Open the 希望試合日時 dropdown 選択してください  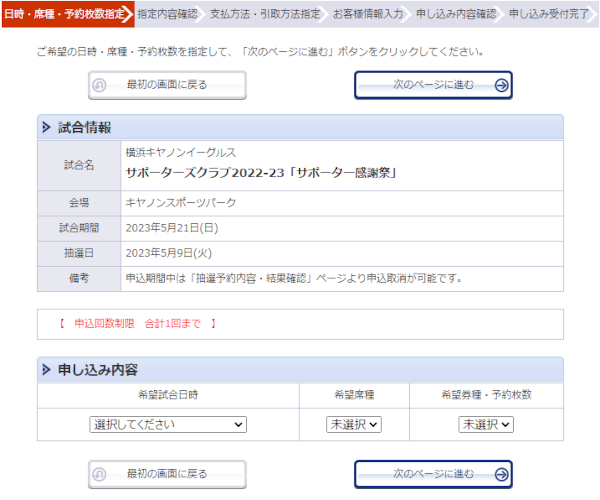point(168,425)
